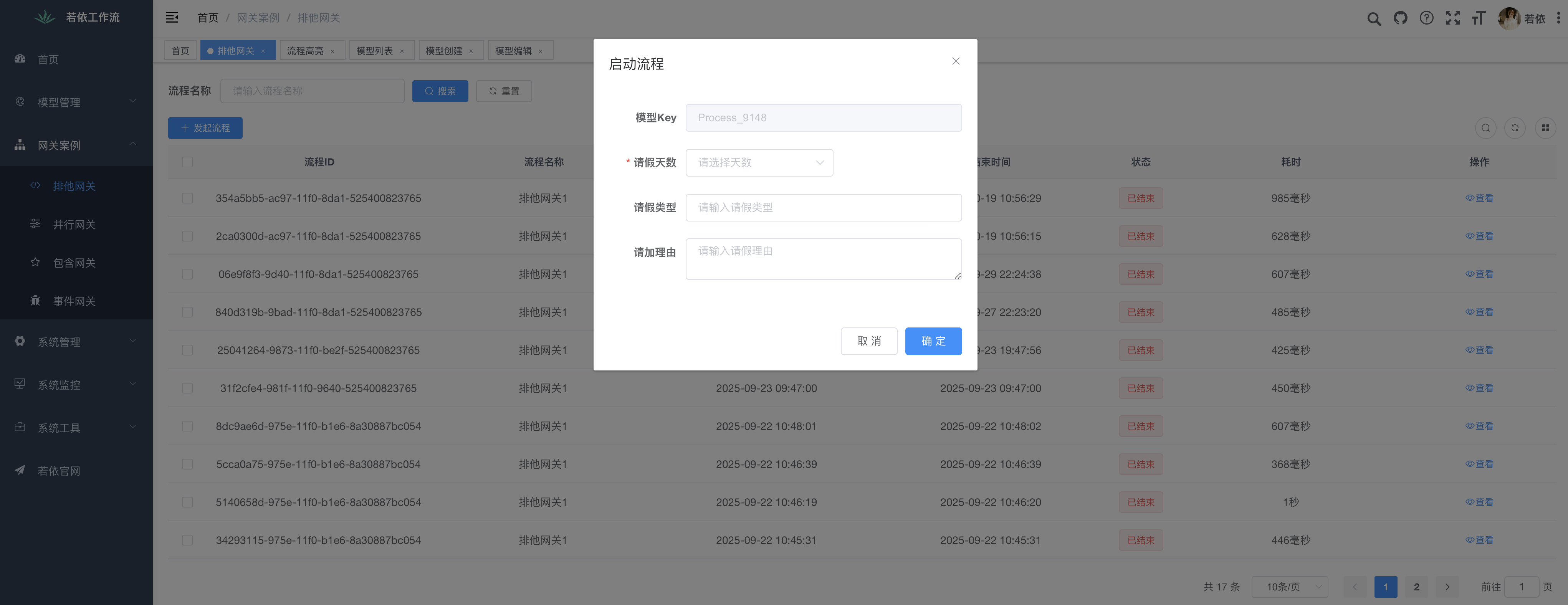
Task: Expand the 模型管理 sidebar menu
Action: point(76,102)
